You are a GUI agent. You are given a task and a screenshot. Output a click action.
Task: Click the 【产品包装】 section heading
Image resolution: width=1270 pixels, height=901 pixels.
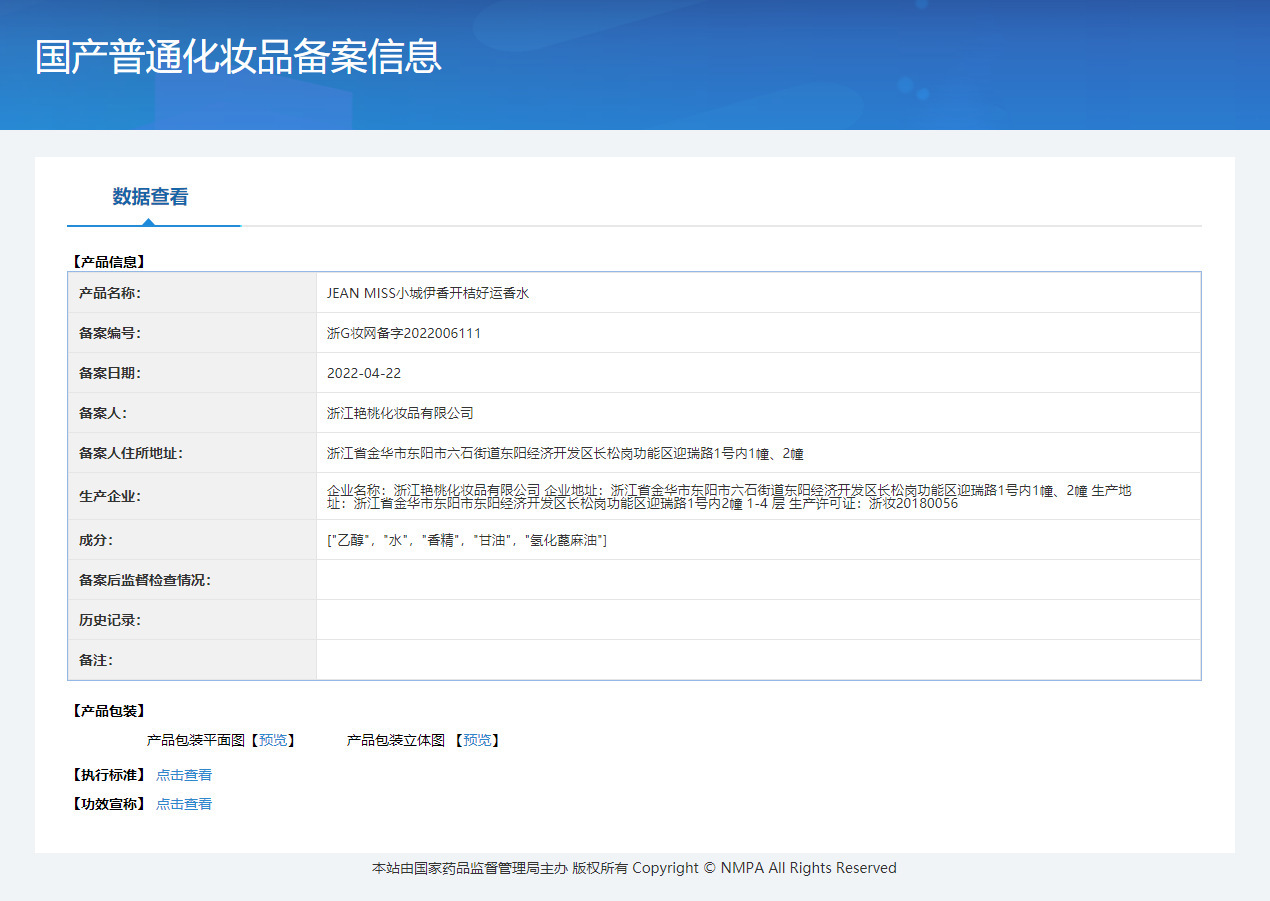point(109,711)
